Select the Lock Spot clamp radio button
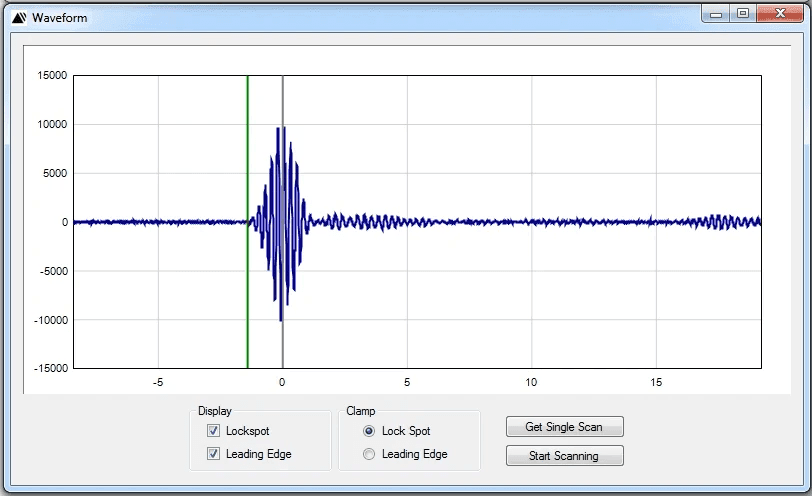This screenshot has width=812, height=496. tap(369, 431)
